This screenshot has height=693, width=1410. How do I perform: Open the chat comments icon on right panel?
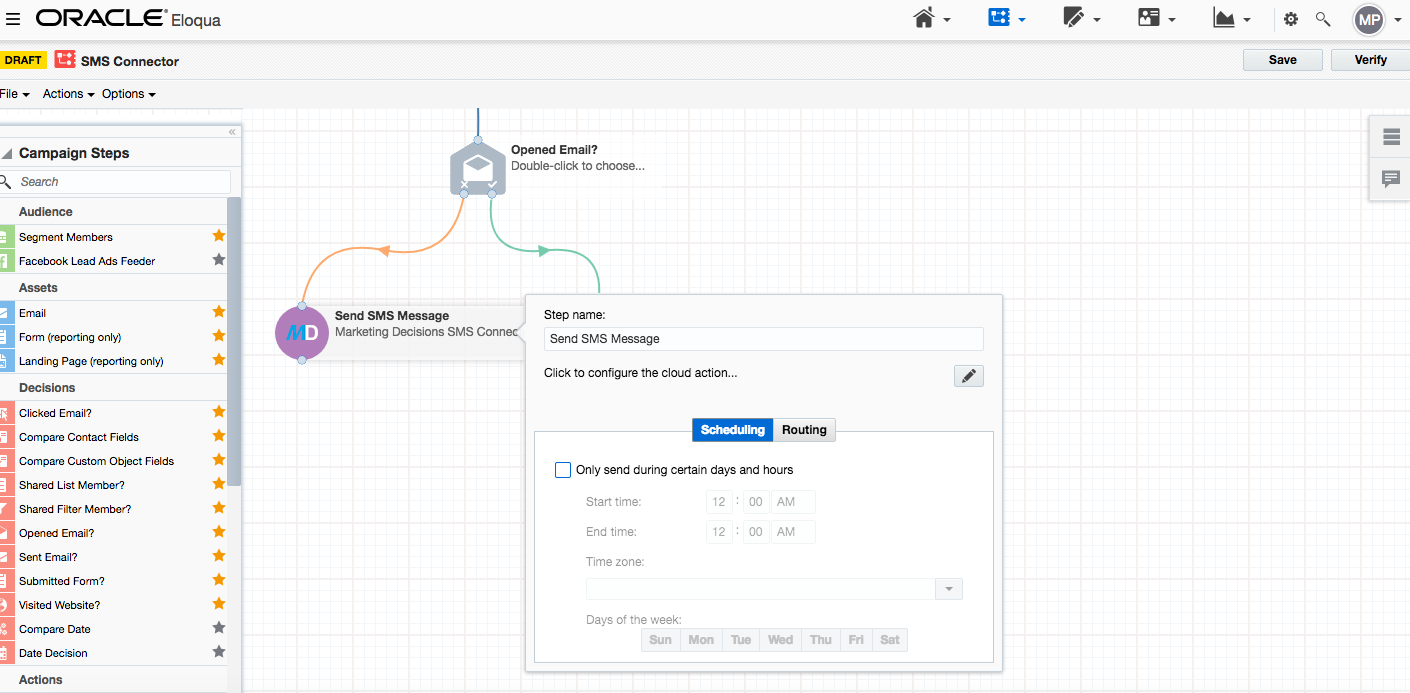pyautogui.click(x=1390, y=179)
